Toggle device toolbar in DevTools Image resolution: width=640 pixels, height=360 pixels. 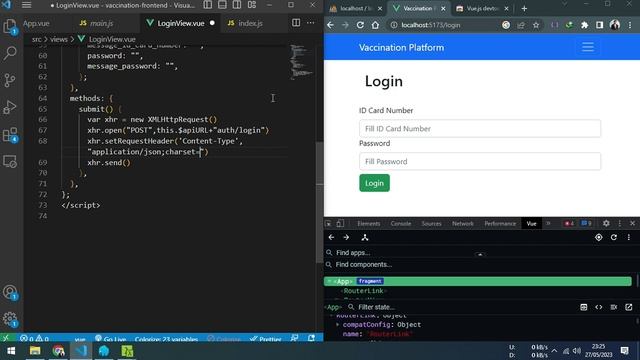tap(340, 223)
